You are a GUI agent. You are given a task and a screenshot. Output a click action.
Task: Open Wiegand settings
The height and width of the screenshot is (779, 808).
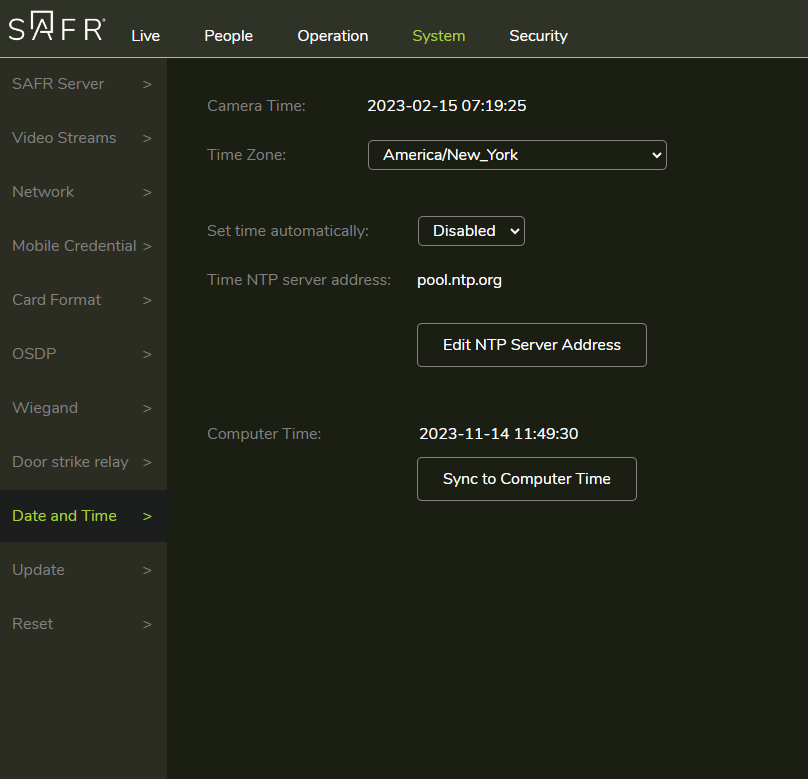point(45,408)
